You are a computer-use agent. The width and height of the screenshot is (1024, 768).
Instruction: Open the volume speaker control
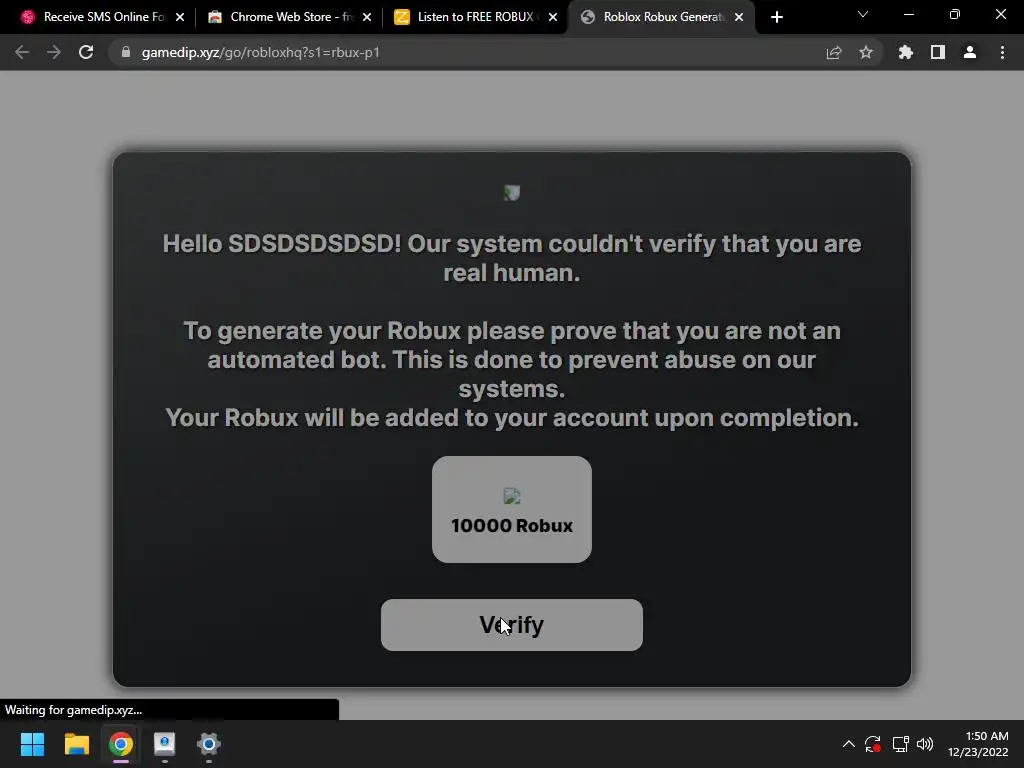click(x=925, y=744)
